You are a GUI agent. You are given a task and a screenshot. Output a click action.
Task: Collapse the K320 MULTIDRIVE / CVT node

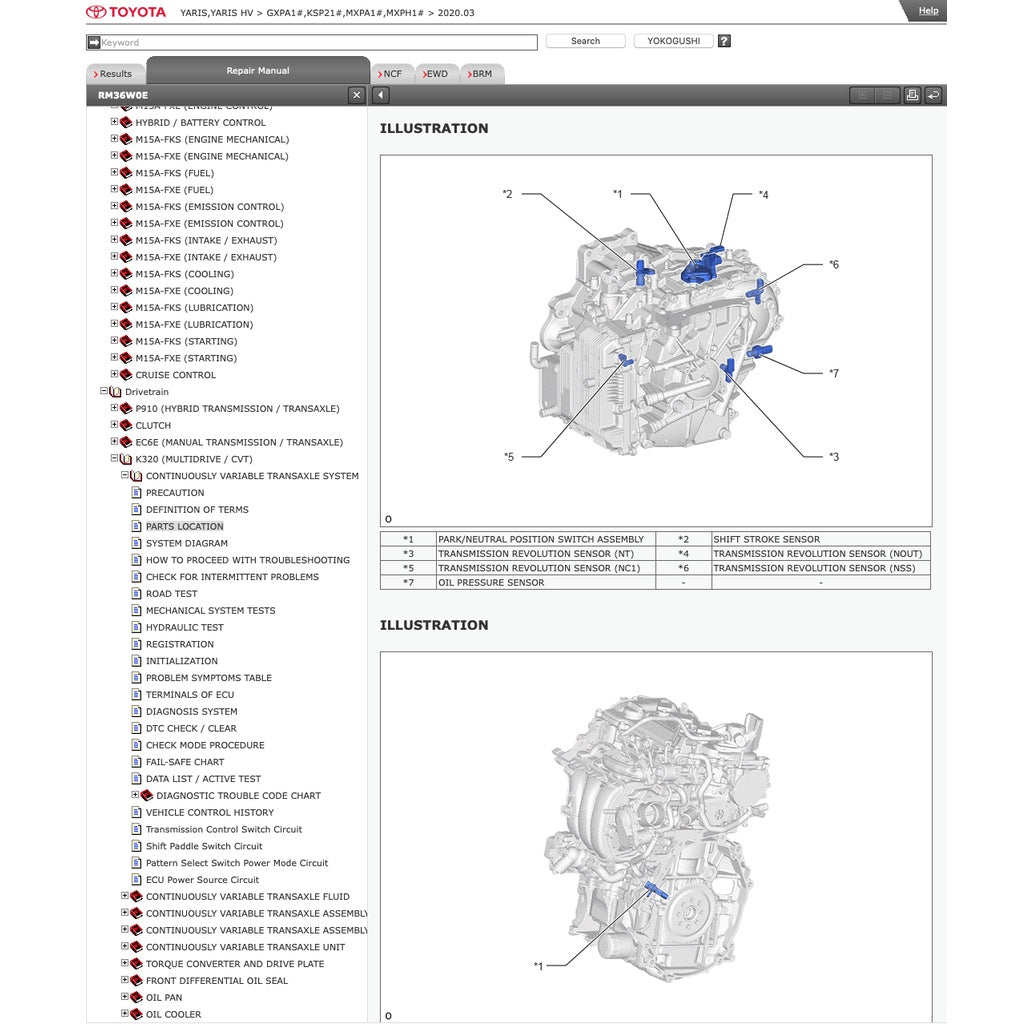click(x=116, y=458)
